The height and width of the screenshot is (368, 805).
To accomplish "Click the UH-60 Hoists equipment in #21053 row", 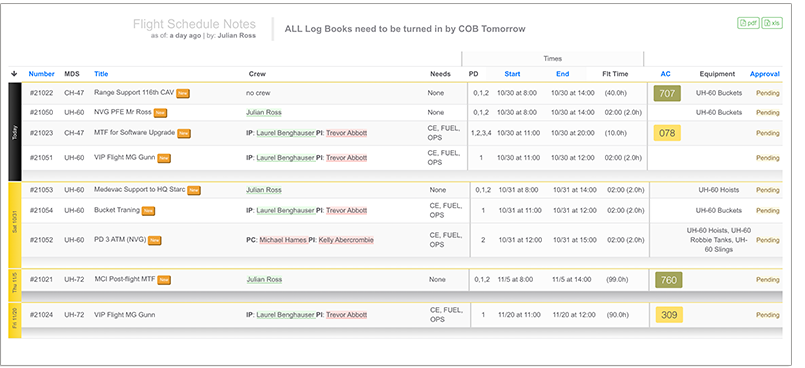I will coord(719,190).
